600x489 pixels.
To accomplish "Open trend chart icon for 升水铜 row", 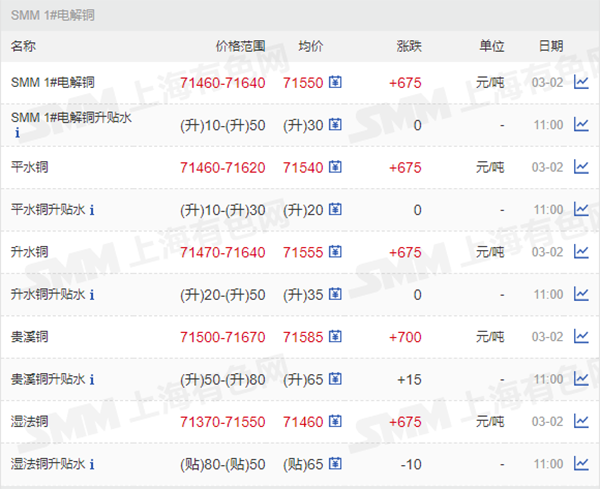I will point(581,252).
